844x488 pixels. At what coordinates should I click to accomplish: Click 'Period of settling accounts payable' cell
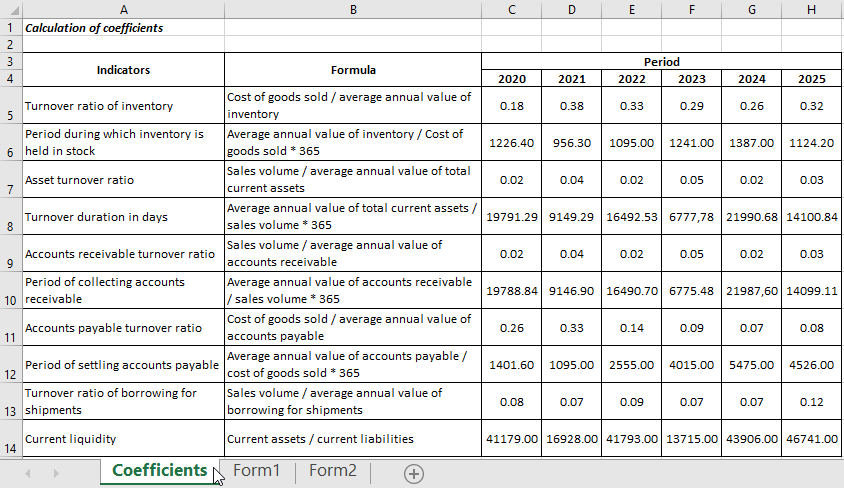123,365
